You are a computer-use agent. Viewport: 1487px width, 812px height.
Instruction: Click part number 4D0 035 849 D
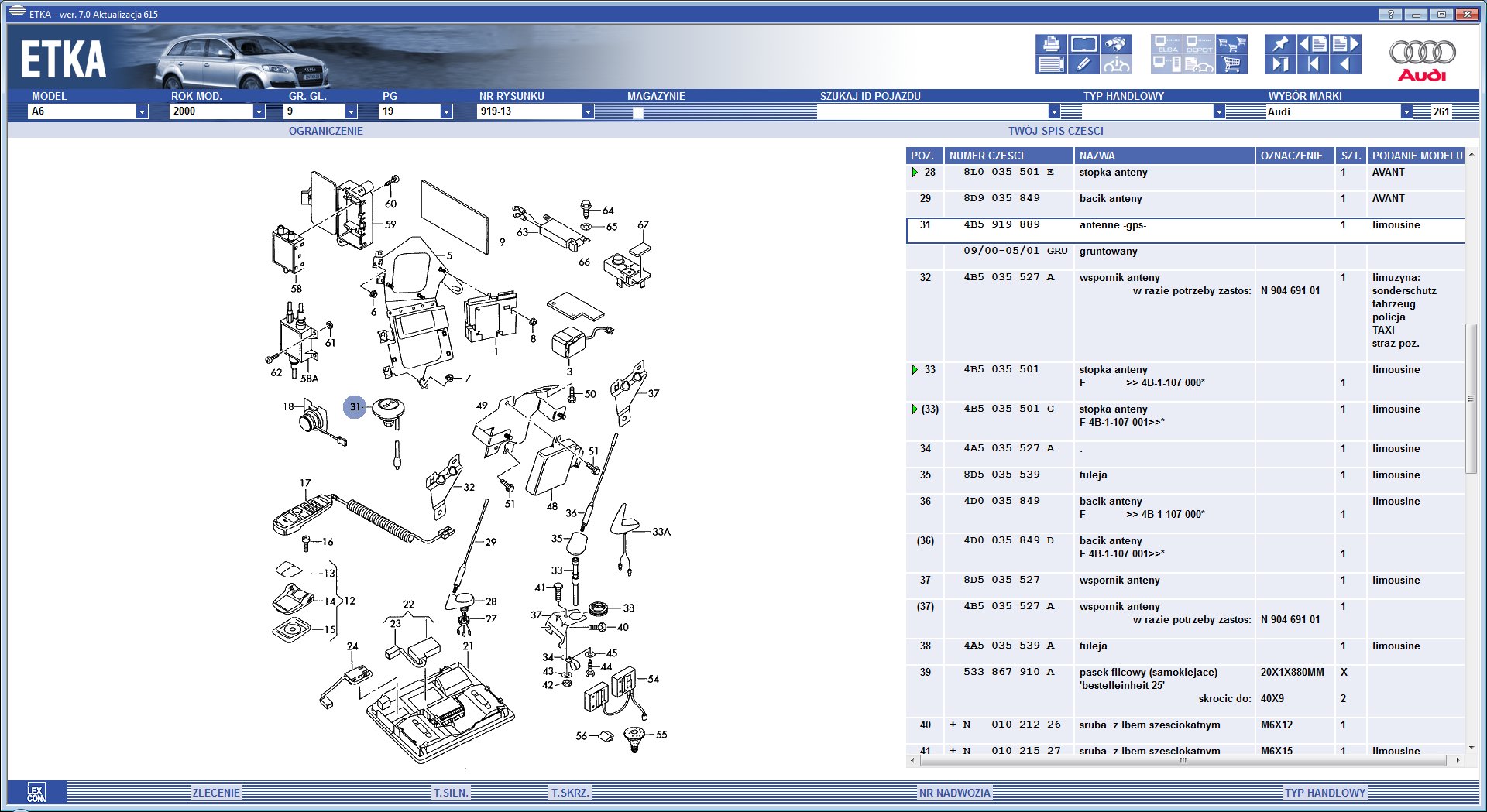[1008, 540]
